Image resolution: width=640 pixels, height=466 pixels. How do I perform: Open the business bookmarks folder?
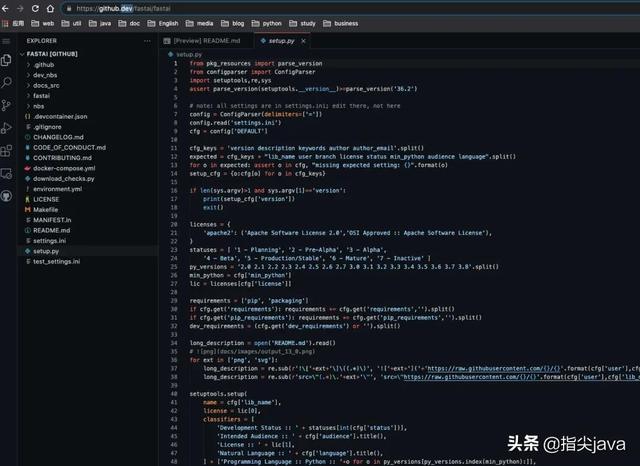341,24
